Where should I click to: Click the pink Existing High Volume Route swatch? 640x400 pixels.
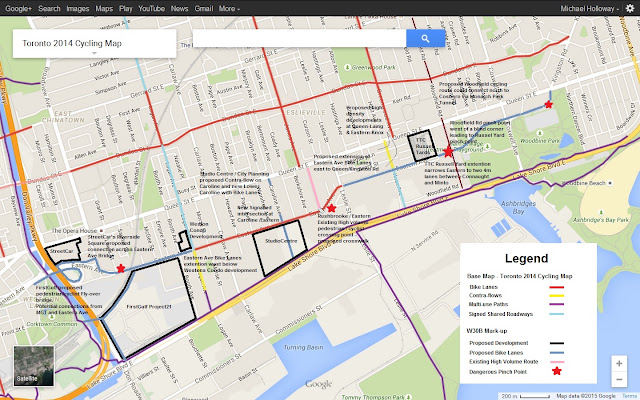[556, 362]
